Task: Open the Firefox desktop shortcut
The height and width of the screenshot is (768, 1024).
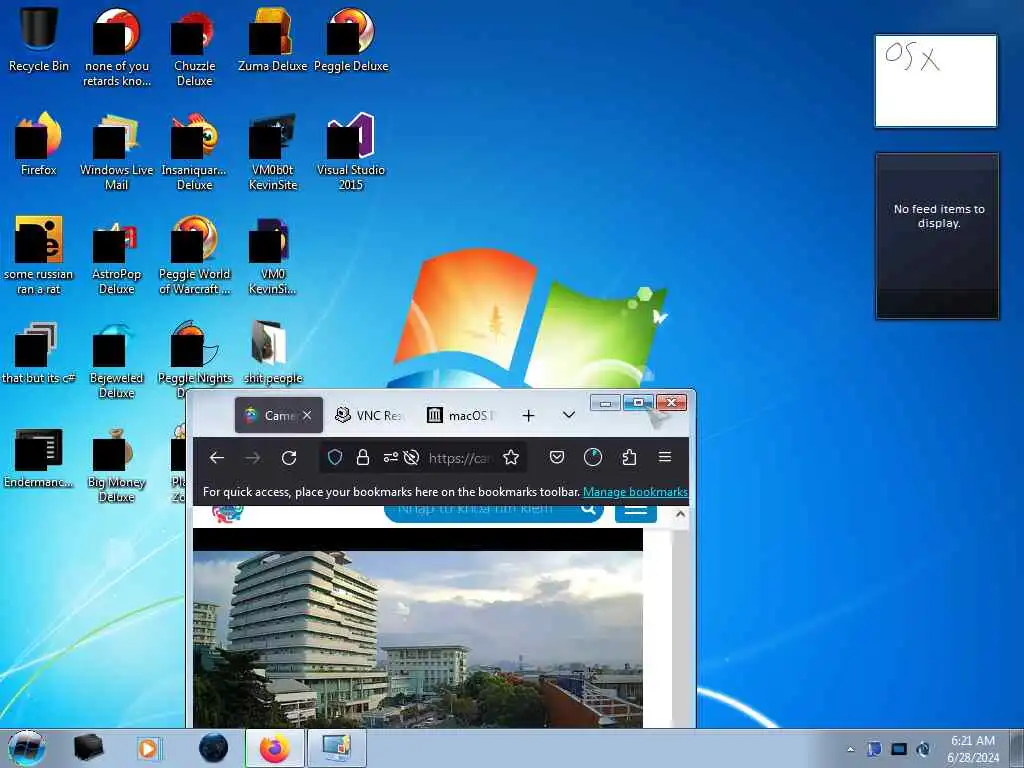Action: [x=39, y=144]
